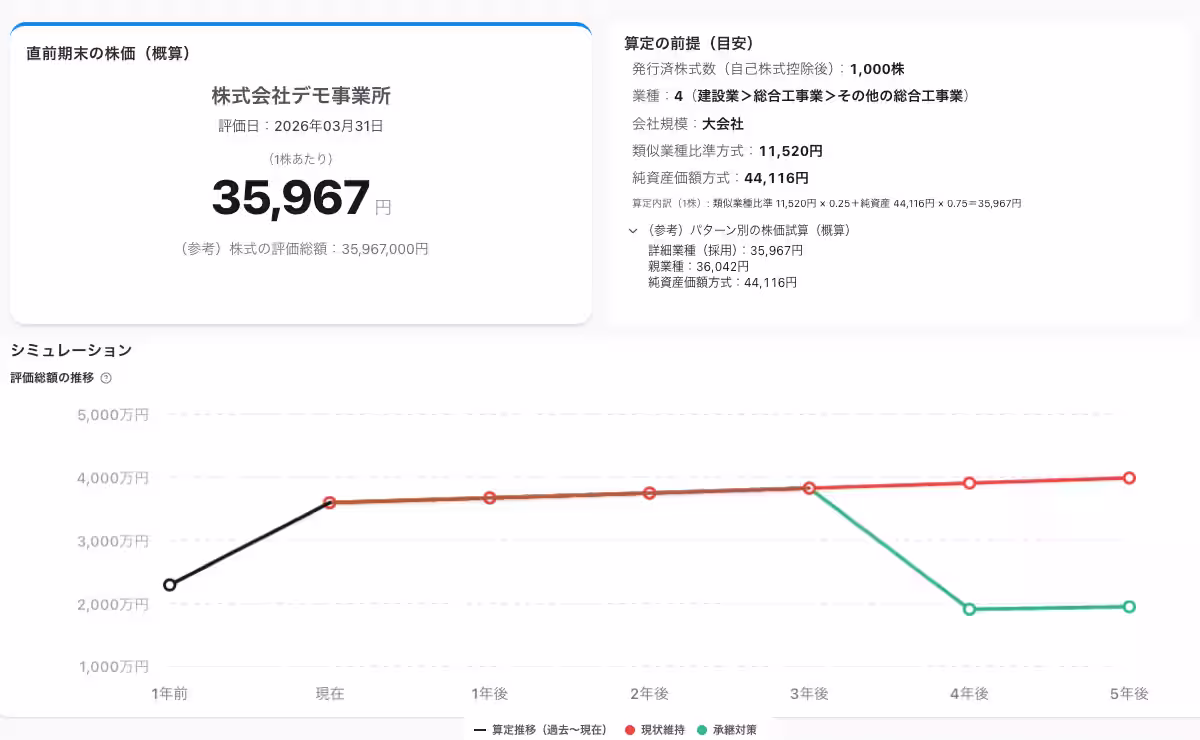Select the 3年後 data point
Screen dimensions: 1200x740
coord(810,488)
